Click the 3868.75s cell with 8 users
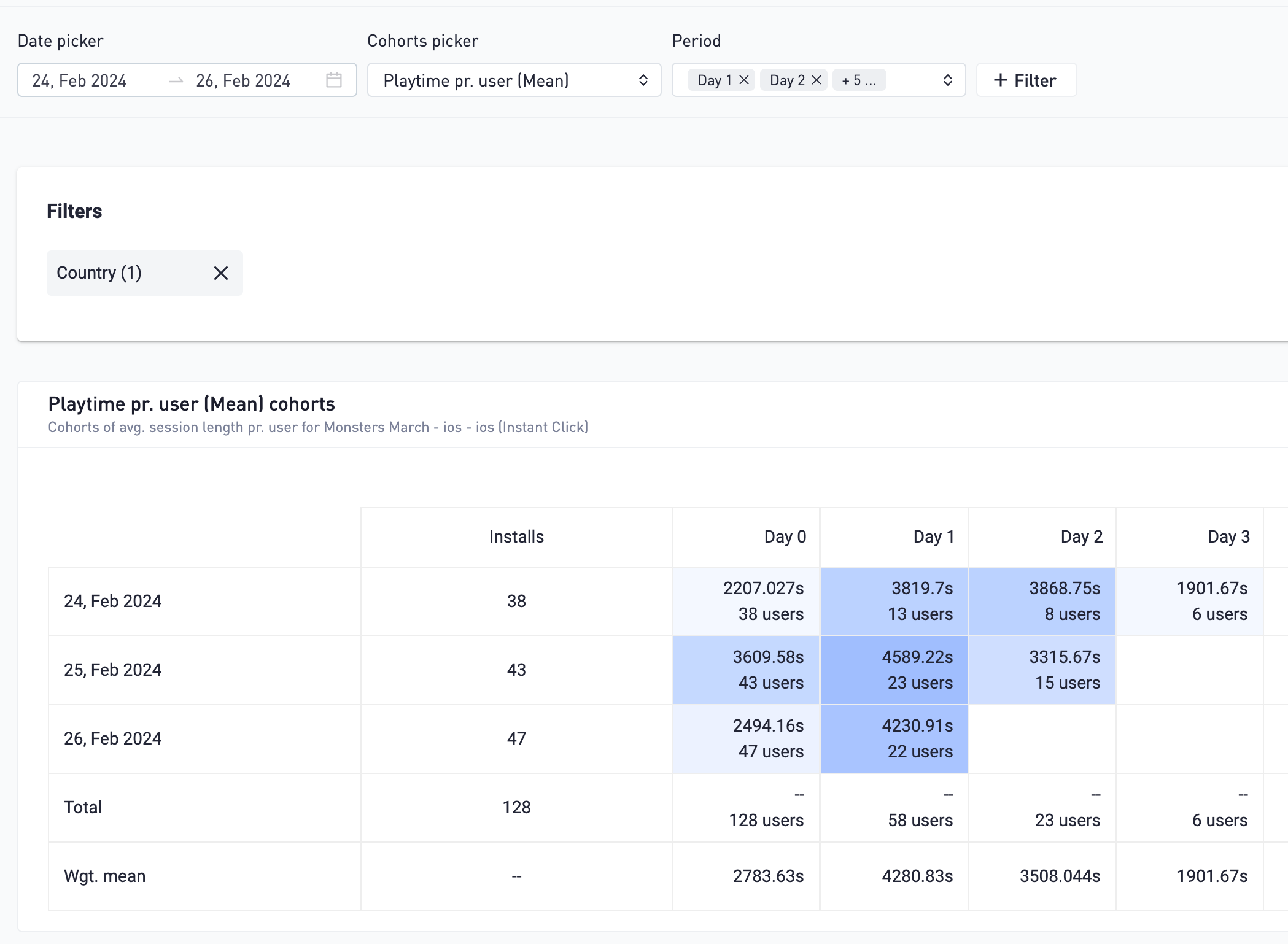The image size is (1288, 944). pos(1042,602)
